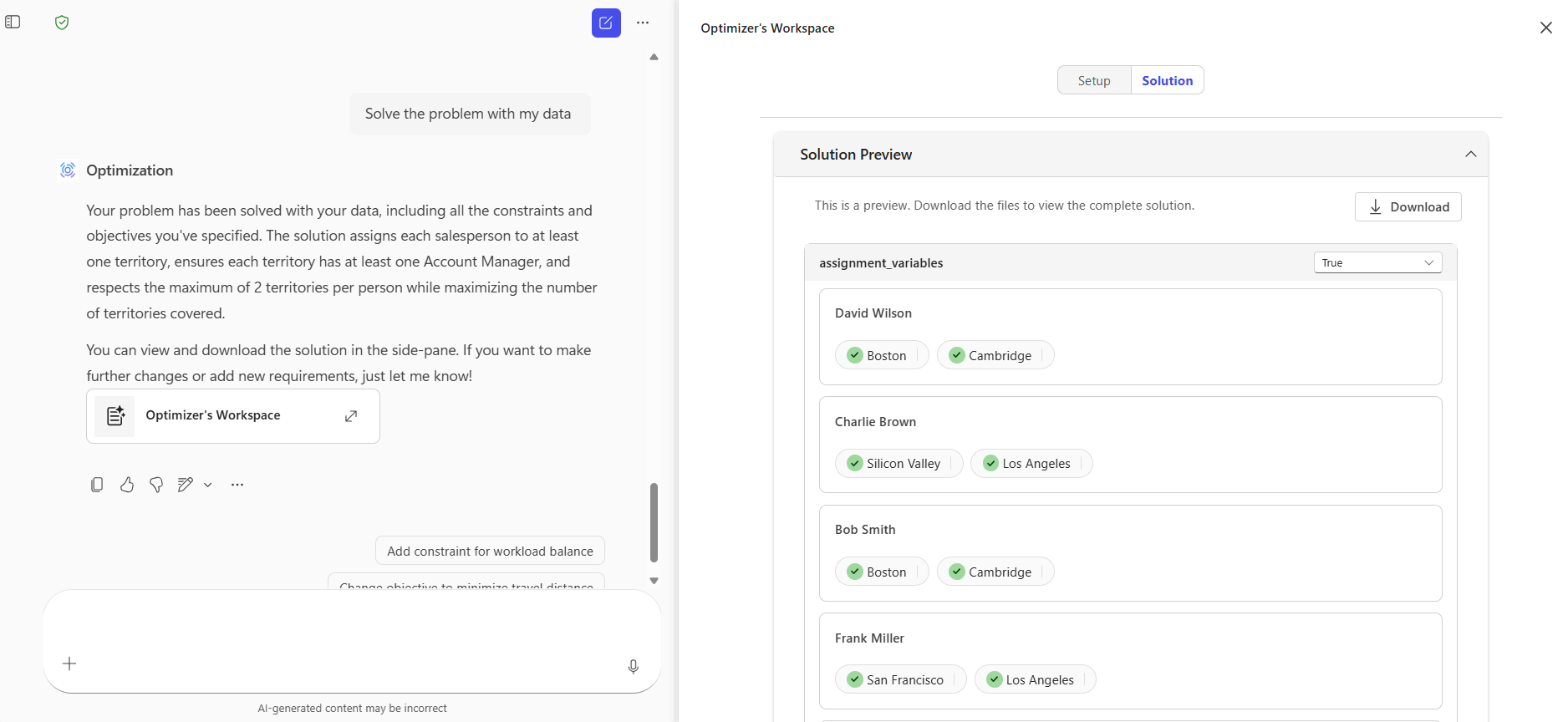Expand Optimizer's Workspace card with arrow icon
The image size is (1568, 722).
point(351,416)
